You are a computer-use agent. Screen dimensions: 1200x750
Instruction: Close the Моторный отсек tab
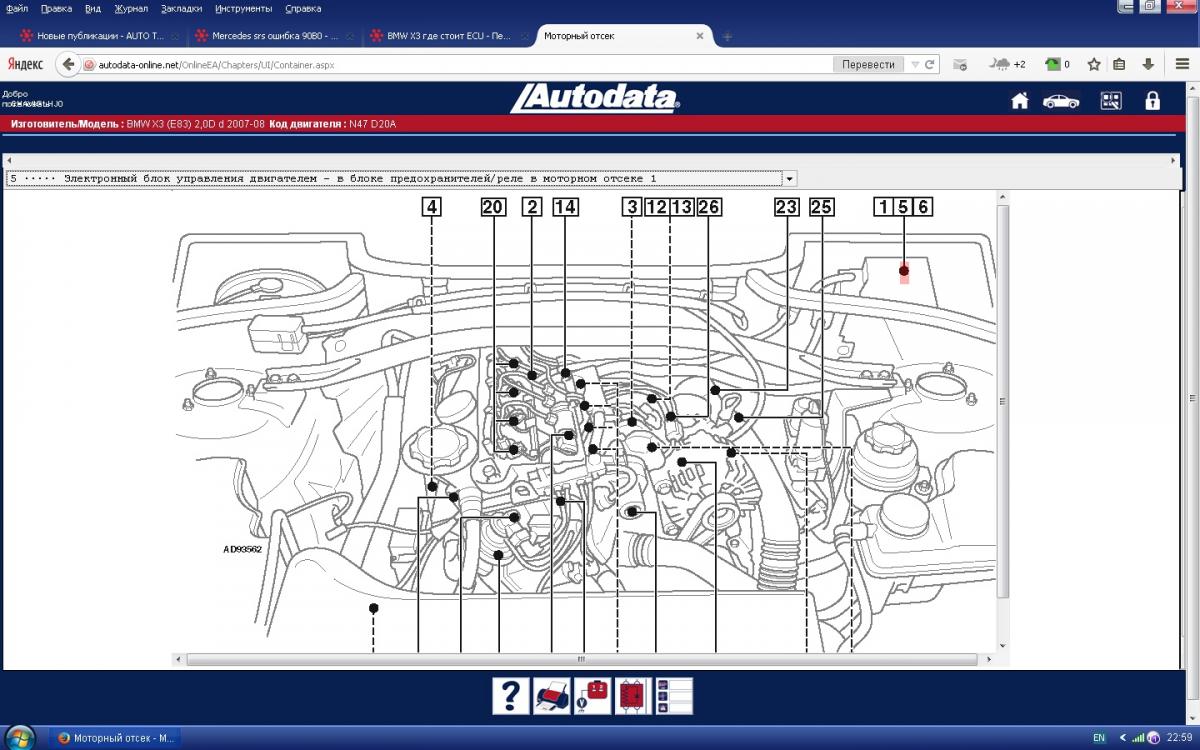pos(700,36)
